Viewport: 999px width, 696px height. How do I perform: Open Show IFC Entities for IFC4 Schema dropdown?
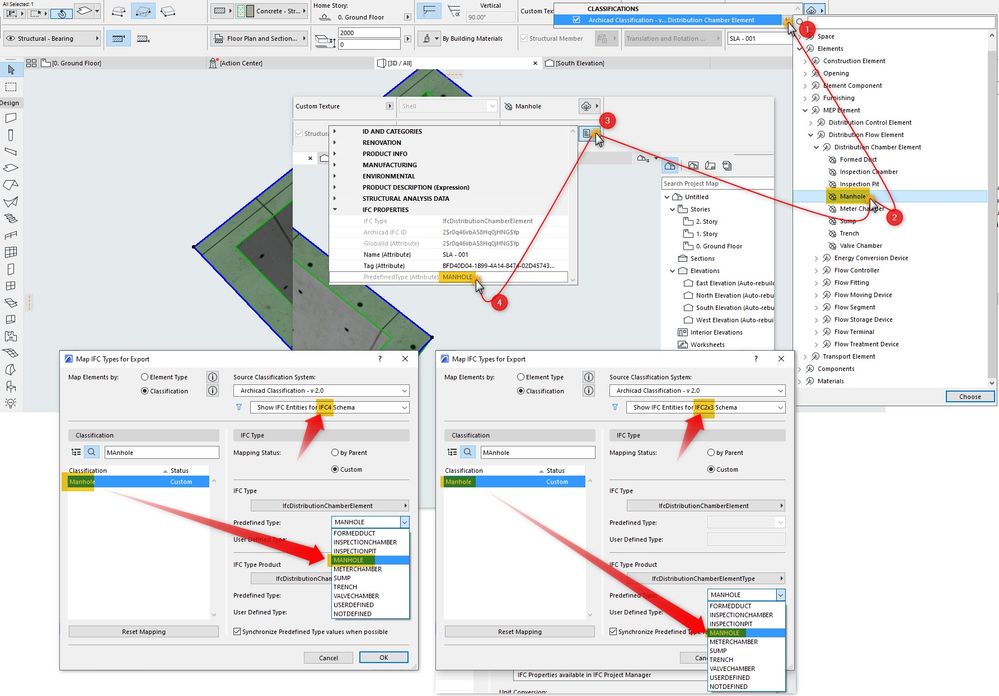point(329,407)
